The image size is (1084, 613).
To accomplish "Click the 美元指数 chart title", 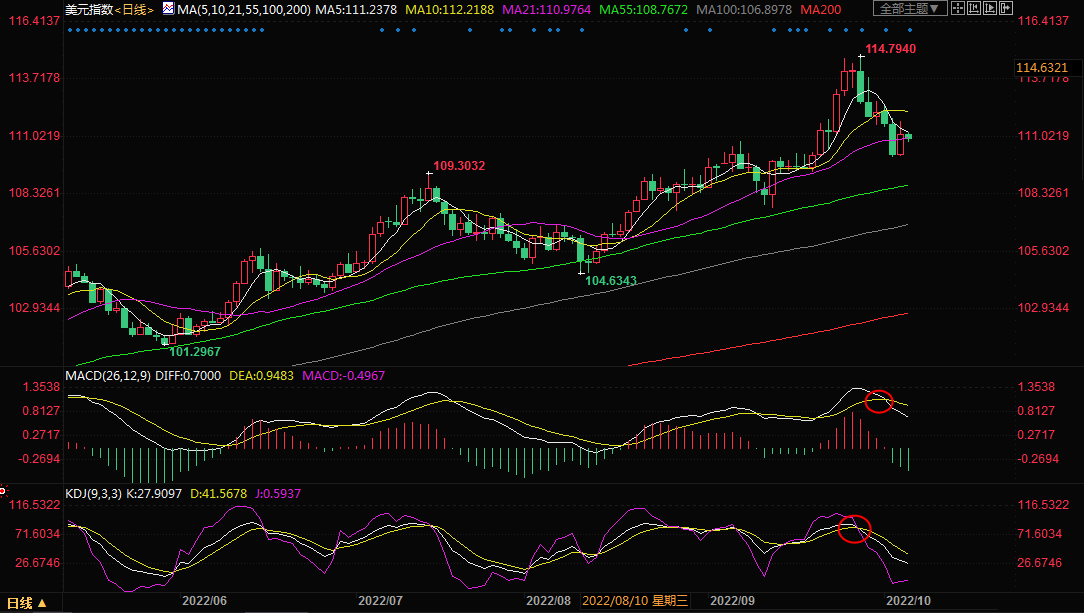I will point(87,10).
